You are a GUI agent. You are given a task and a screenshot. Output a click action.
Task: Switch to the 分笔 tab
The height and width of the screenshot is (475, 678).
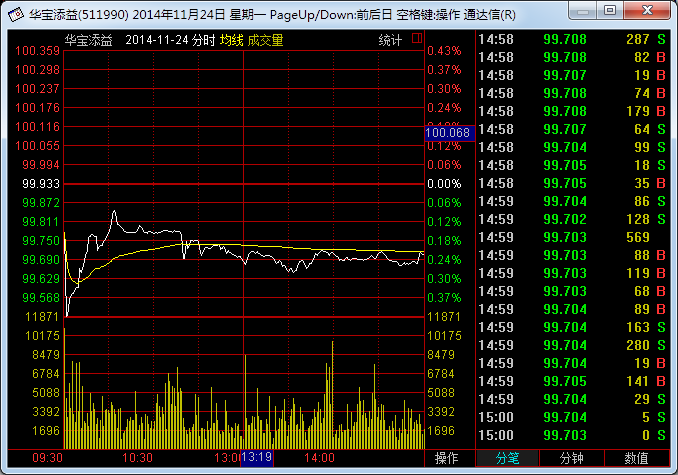pos(508,458)
